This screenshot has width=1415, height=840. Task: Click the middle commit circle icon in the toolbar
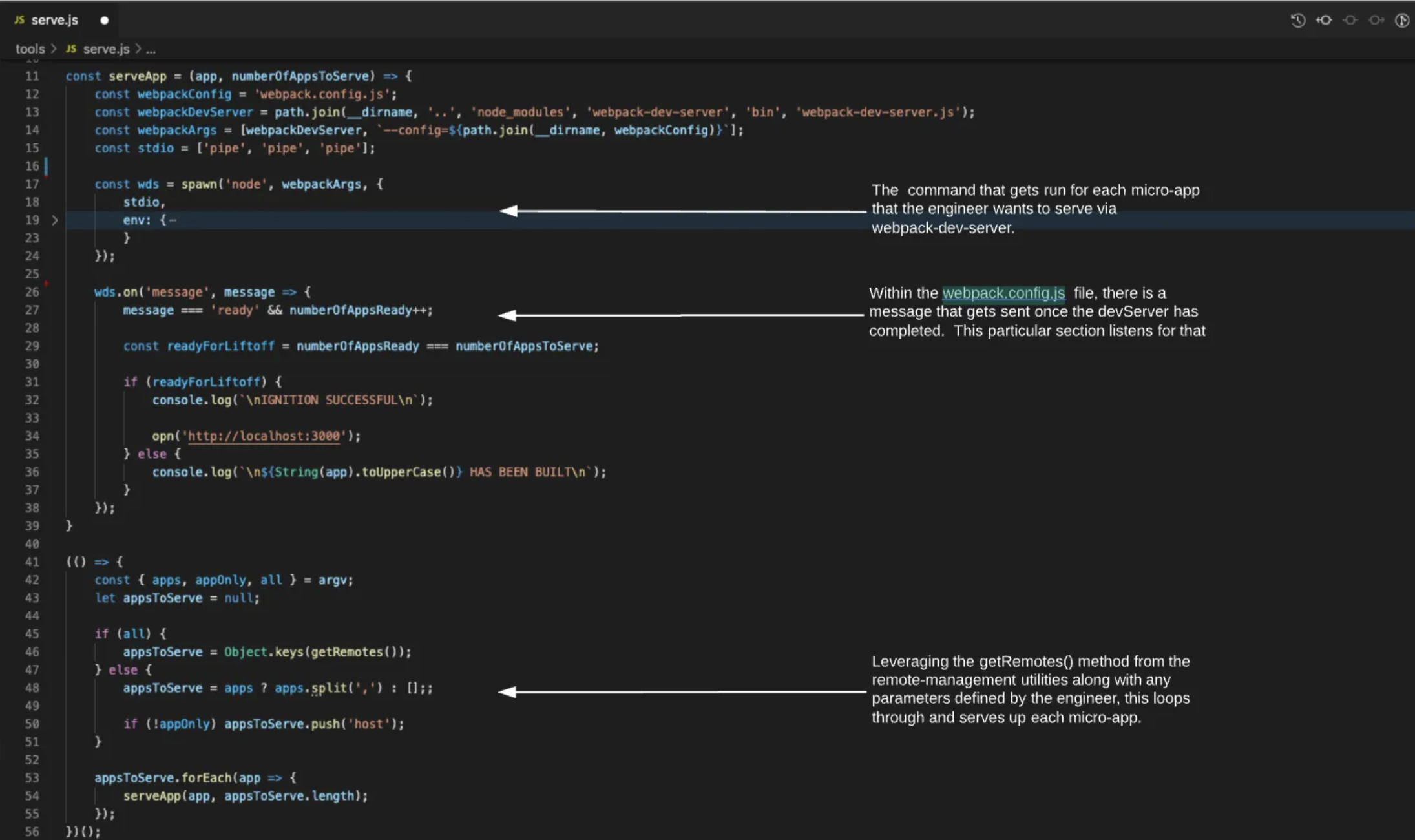pos(1350,20)
